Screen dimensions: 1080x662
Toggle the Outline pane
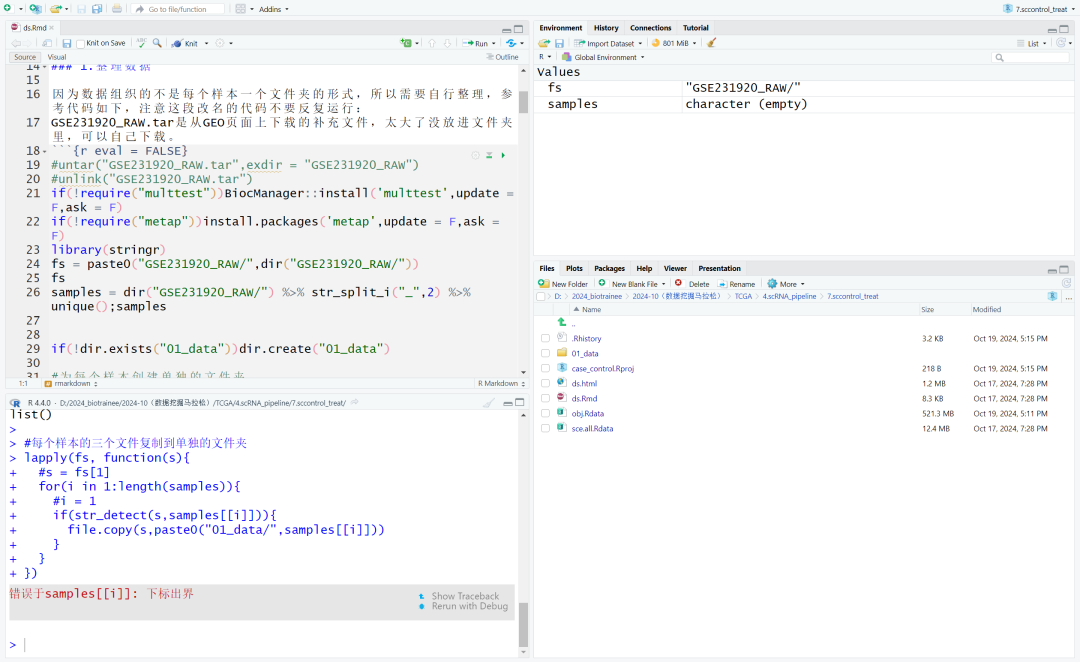(502, 57)
